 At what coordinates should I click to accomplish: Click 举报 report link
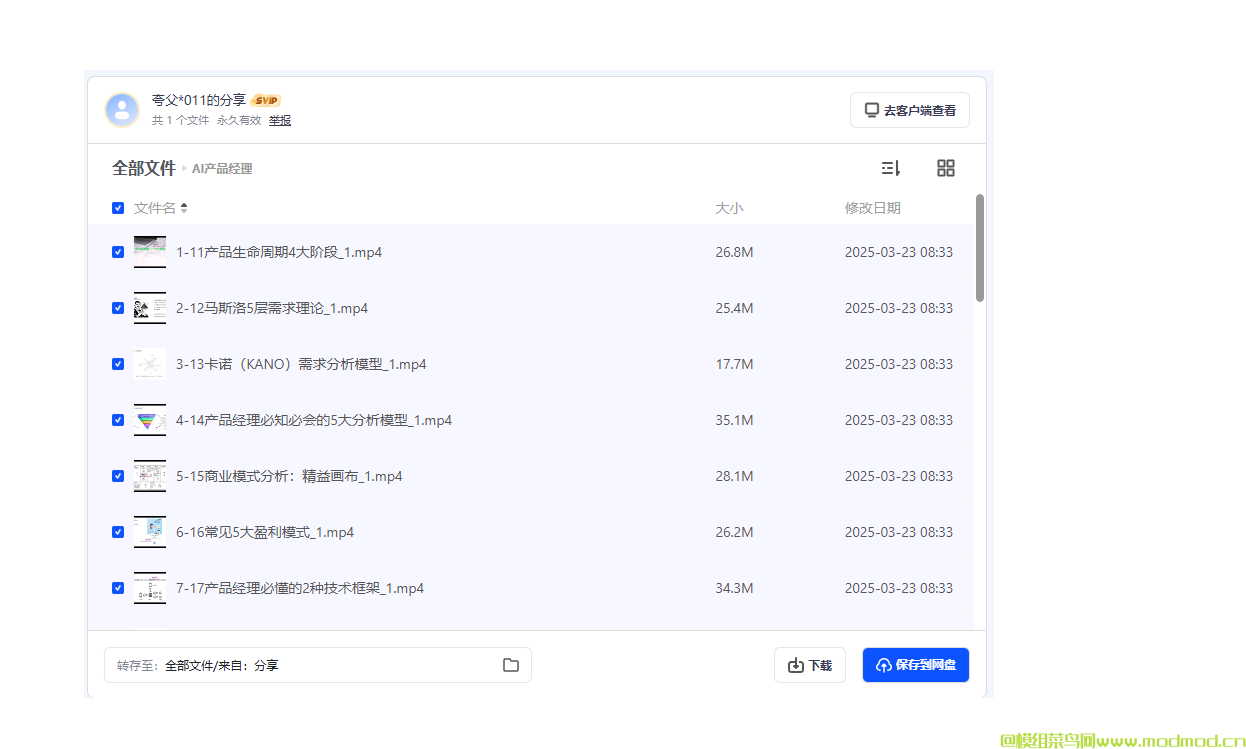[x=280, y=120]
